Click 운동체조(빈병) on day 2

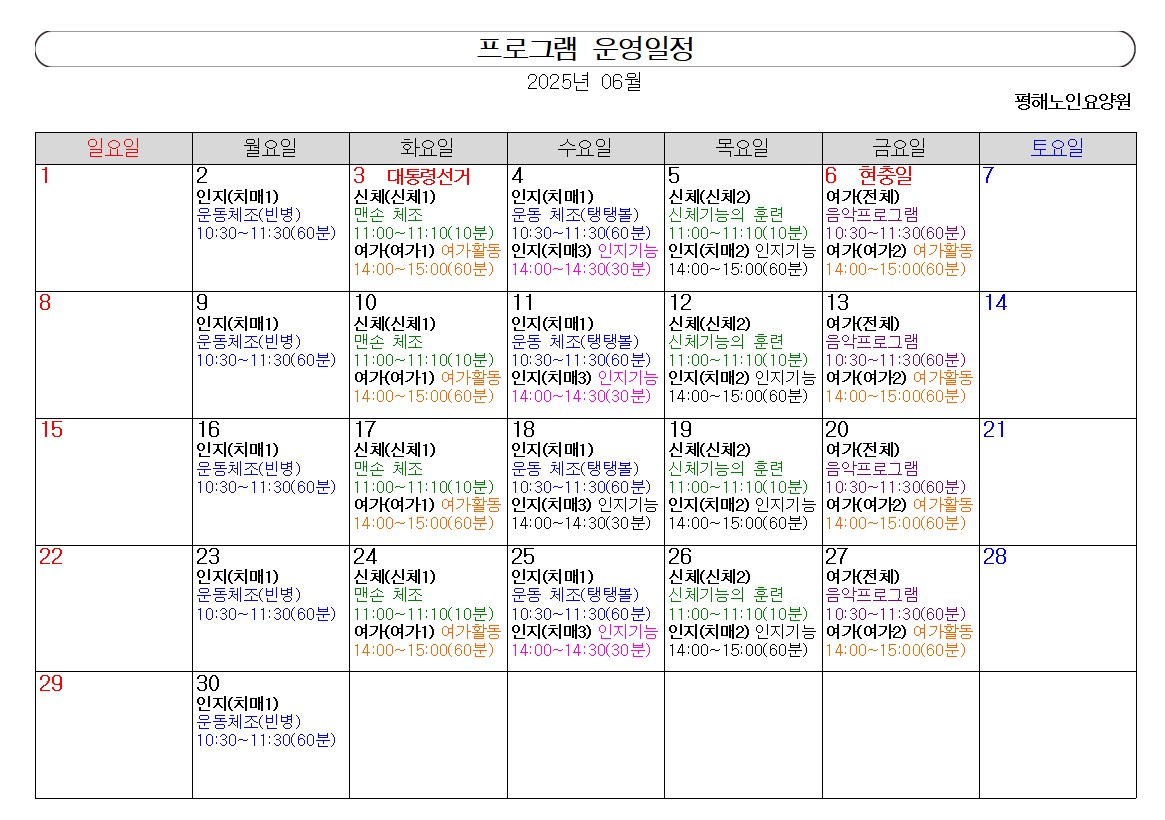(249, 215)
